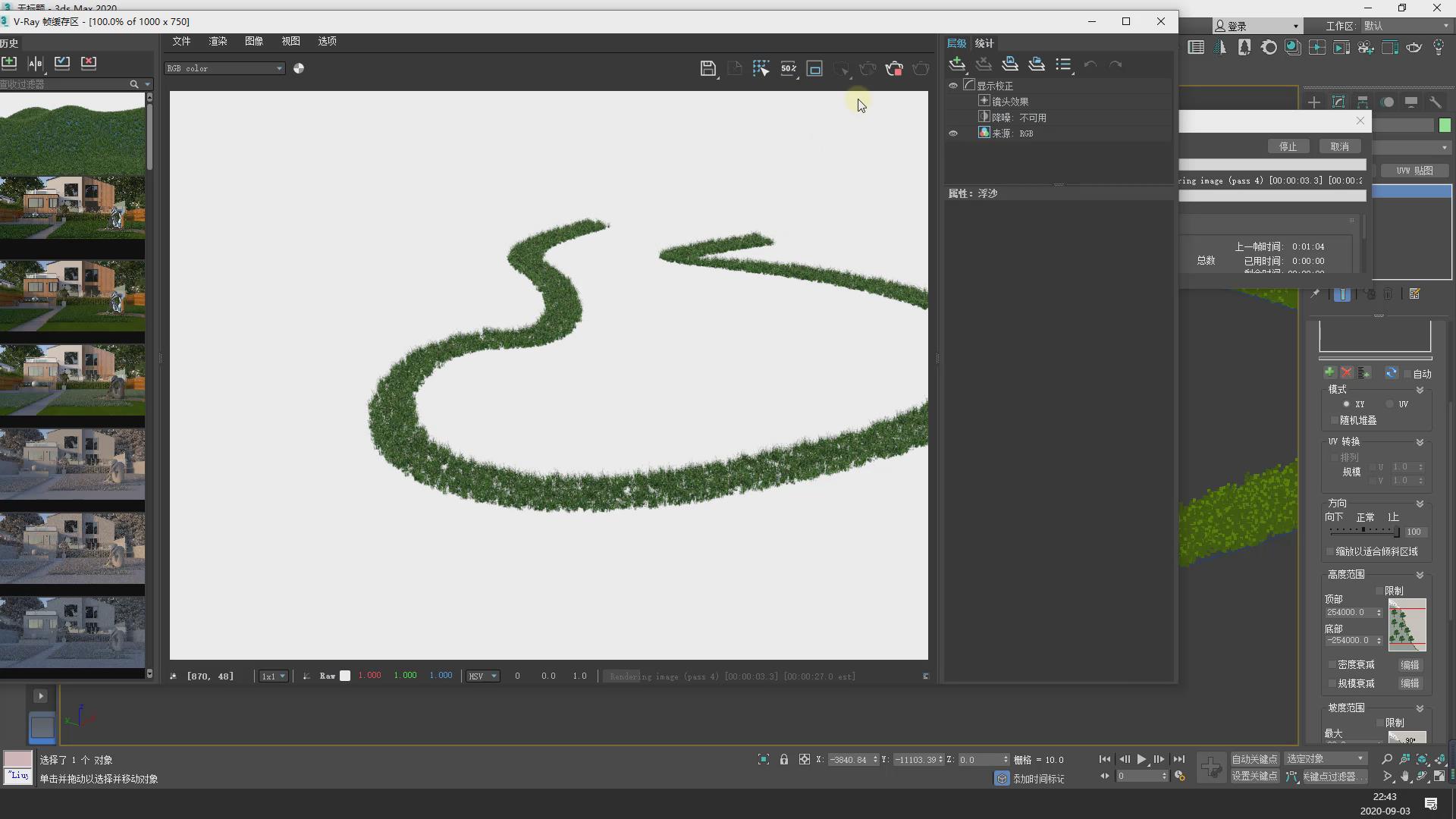Open the RGB color channel dropdown

(x=224, y=68)
